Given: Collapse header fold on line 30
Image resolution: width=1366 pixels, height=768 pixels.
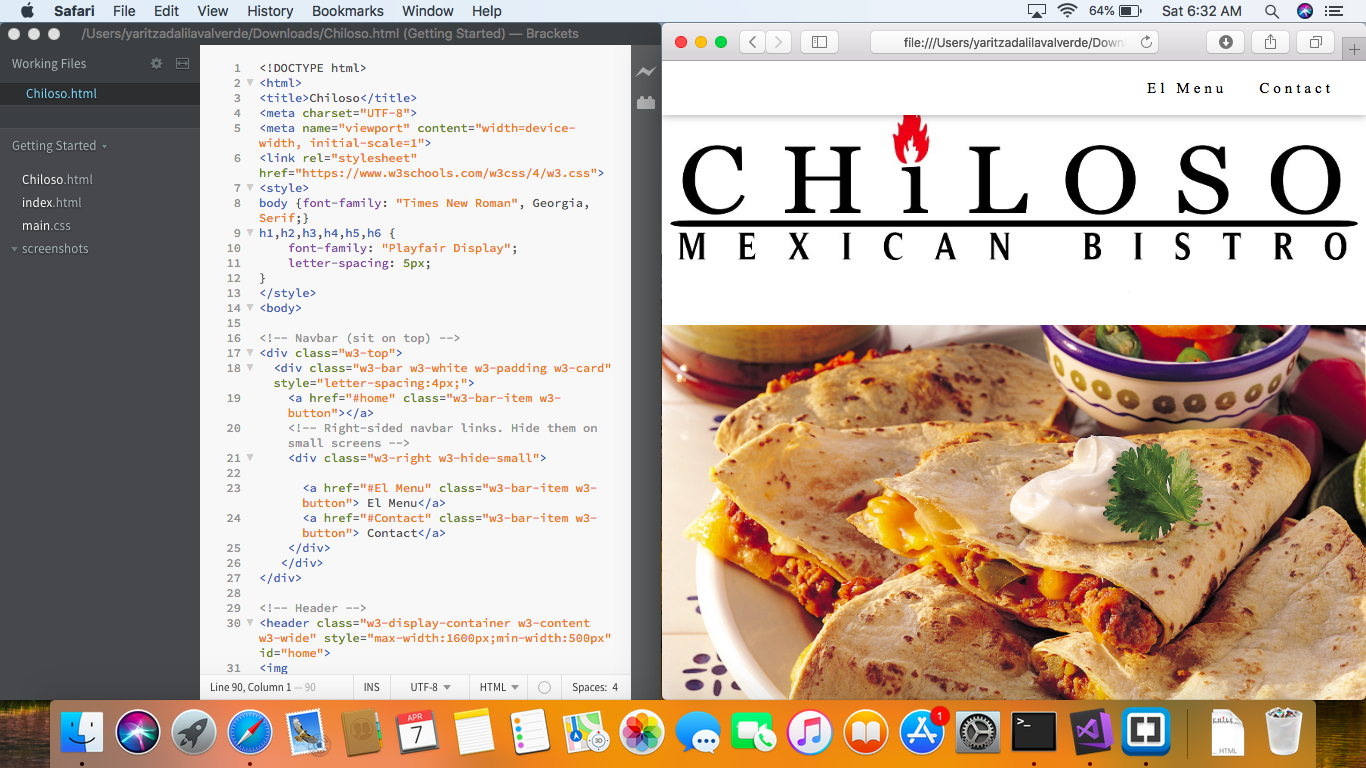Looking at the screenshot, I should tap(250, 623).
